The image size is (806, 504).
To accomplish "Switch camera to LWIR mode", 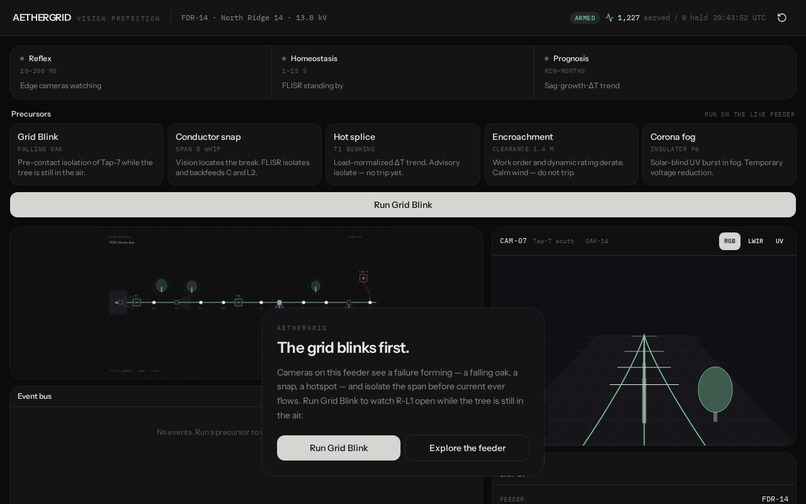I will 755,241.
